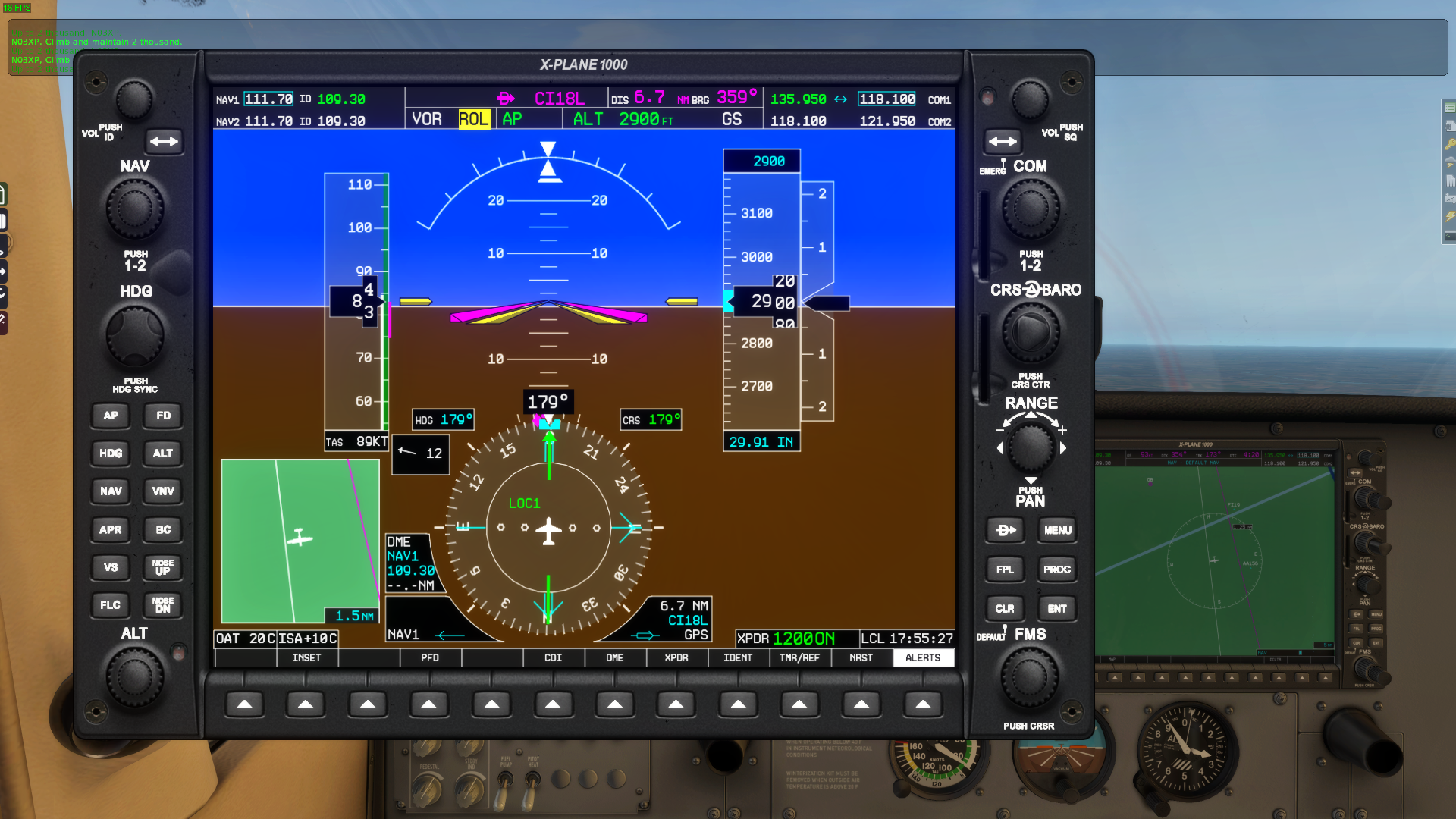
Task: Click the softkey arrow below IDENT
Action: click(x=738, y=704)
